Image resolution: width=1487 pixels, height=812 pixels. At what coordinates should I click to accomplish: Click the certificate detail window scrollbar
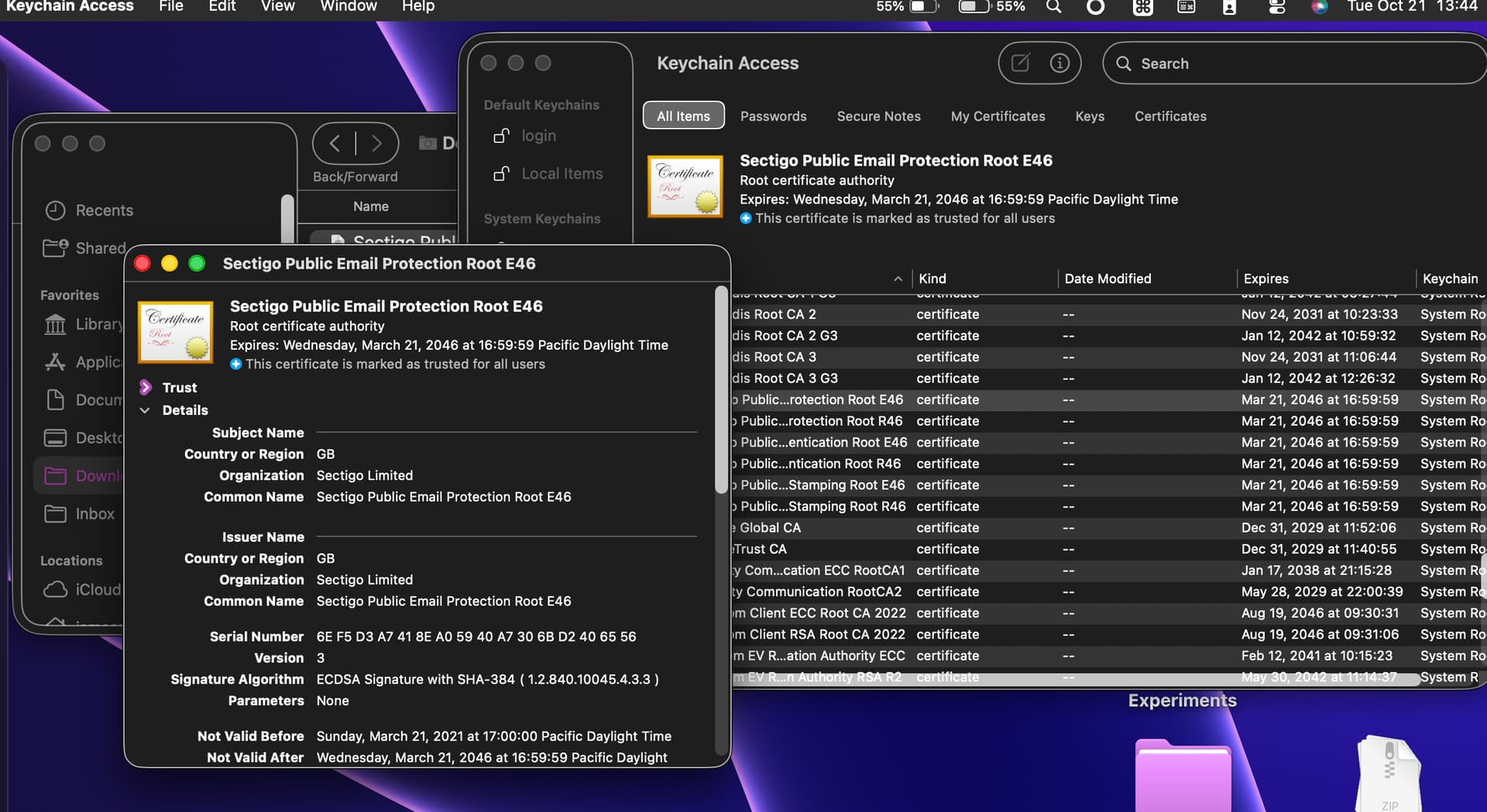tap(720, 387)
